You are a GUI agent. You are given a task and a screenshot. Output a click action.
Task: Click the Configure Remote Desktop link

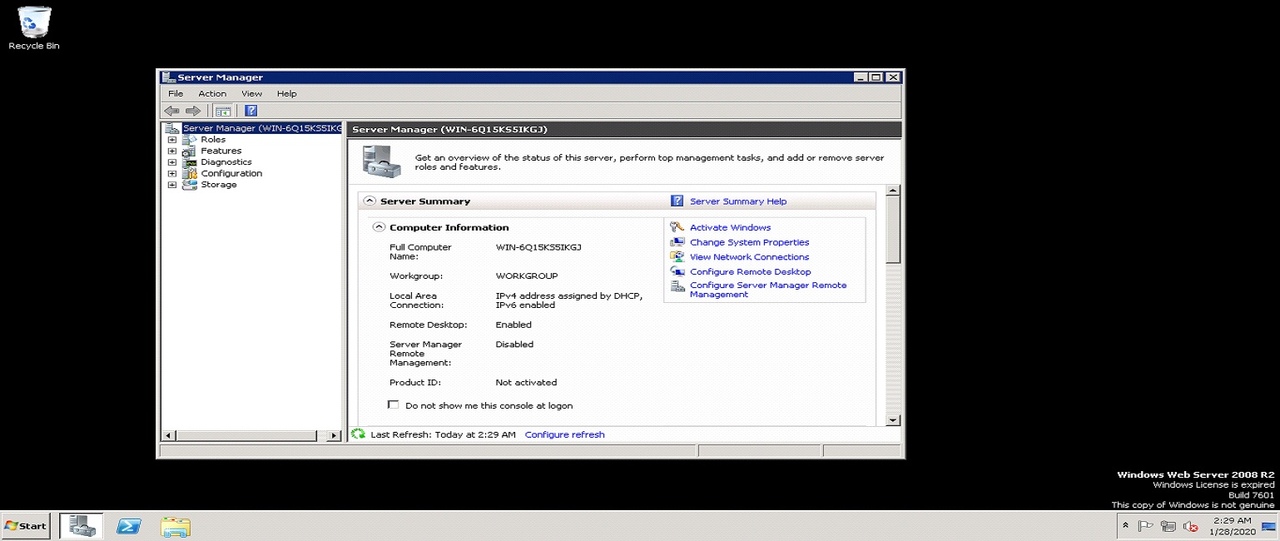tap(750, 272)
